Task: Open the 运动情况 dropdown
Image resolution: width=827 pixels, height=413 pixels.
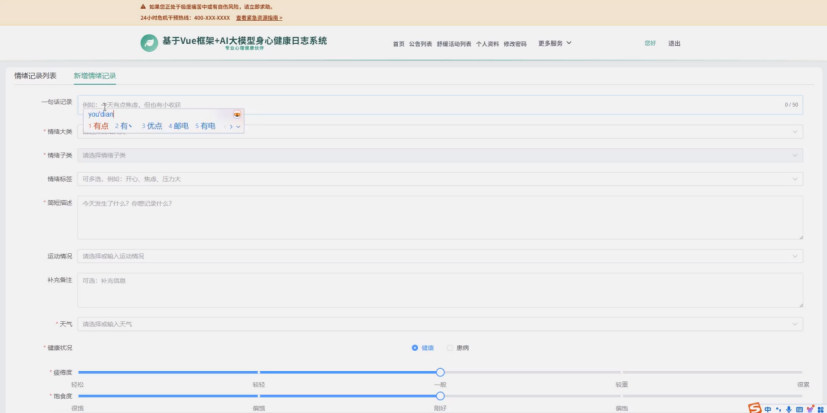Action: (440, 256)
